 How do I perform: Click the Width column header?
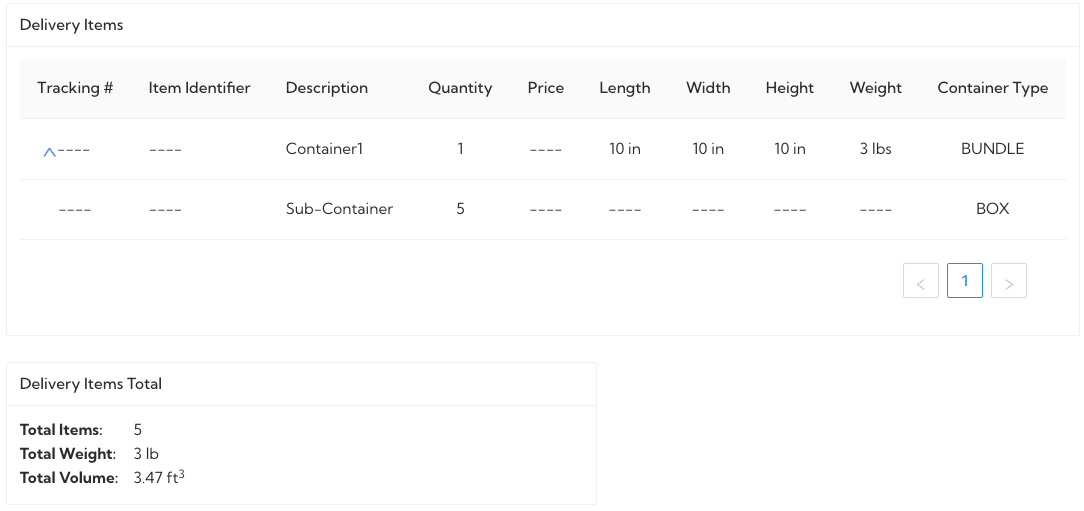[x=708, y=88]
